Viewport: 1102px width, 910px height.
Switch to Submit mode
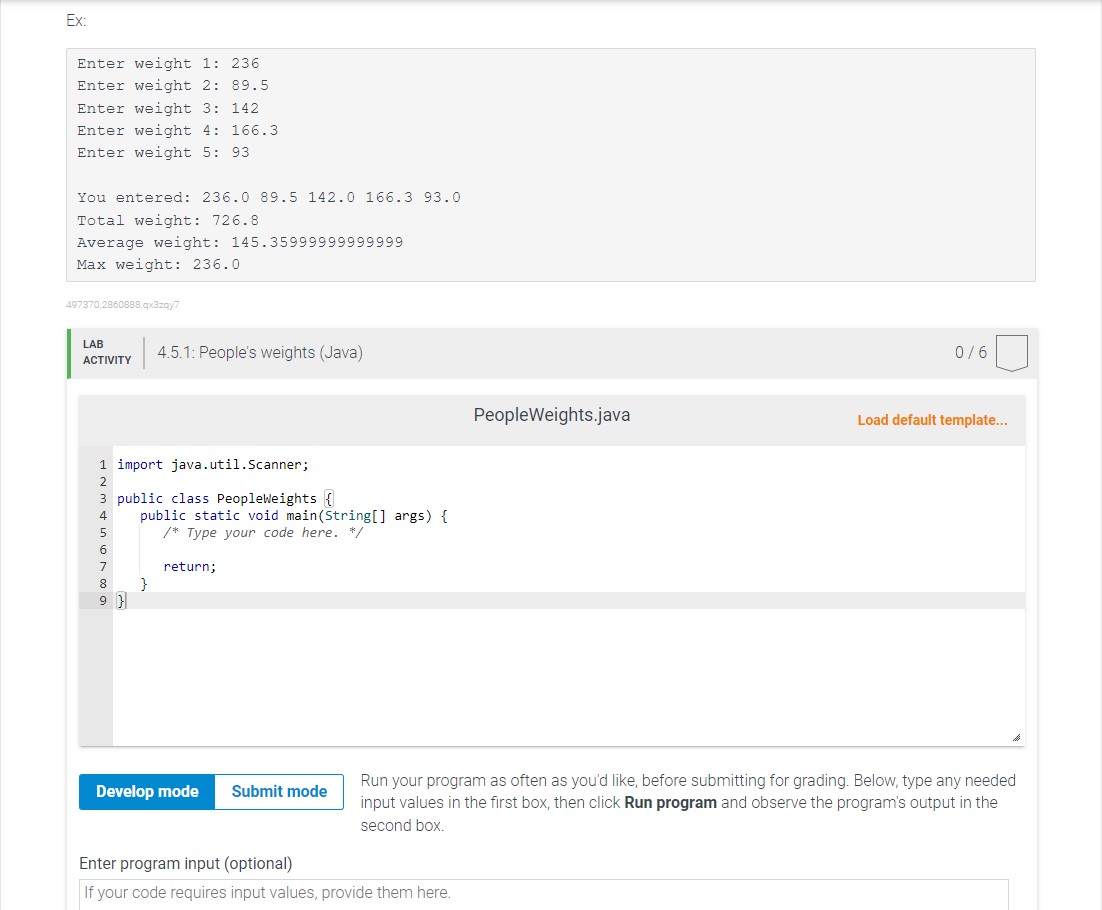279,791
